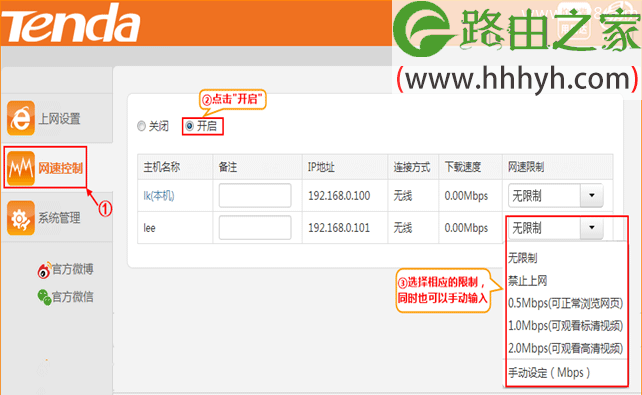642x395 pixels.
Task: Click the WeChat icon for 官方微信
Action: pos(44,297)
